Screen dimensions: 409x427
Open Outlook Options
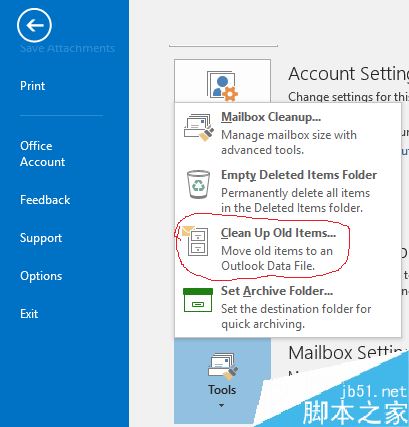tap(41, 276)
